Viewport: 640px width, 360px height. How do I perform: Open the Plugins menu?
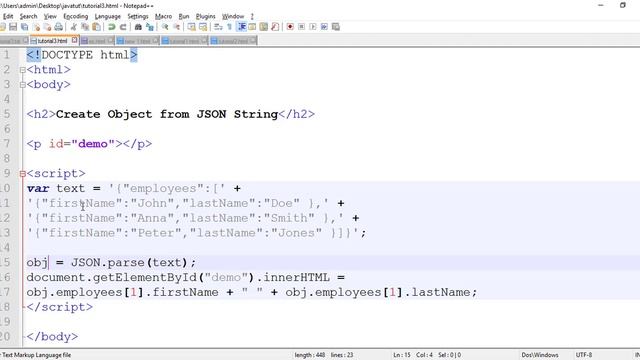[x=206, y=16]
